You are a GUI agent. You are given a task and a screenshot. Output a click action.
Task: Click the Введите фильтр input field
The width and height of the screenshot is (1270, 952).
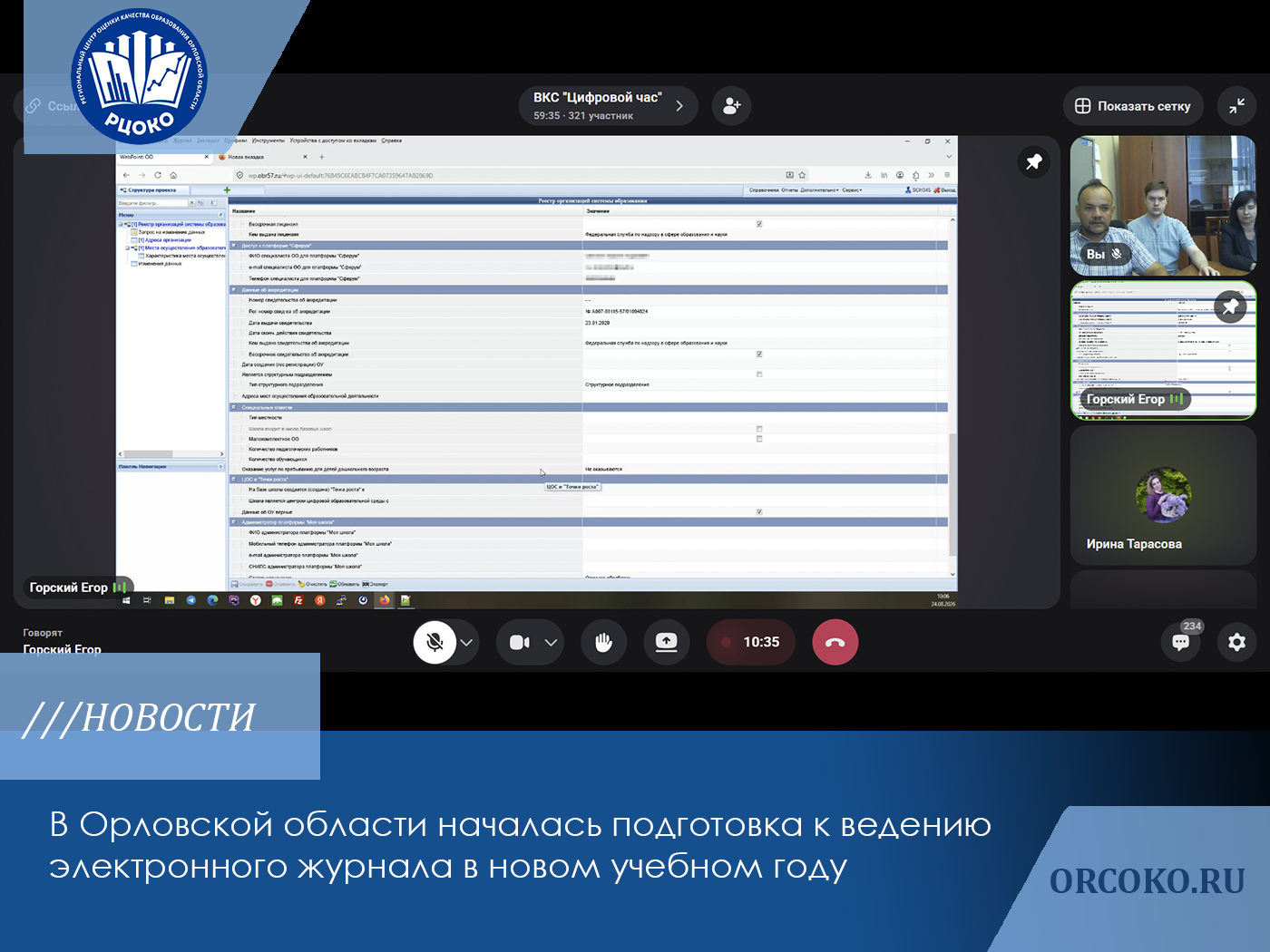pyautogui.click(x=151, y=203)
